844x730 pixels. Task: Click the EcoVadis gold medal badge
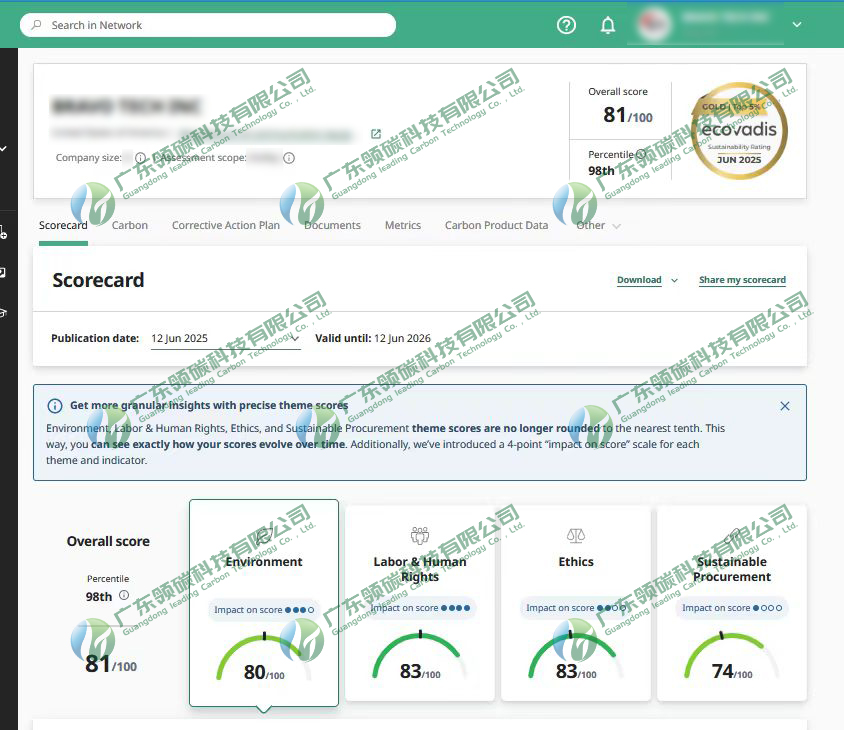(x=739, y=131)
